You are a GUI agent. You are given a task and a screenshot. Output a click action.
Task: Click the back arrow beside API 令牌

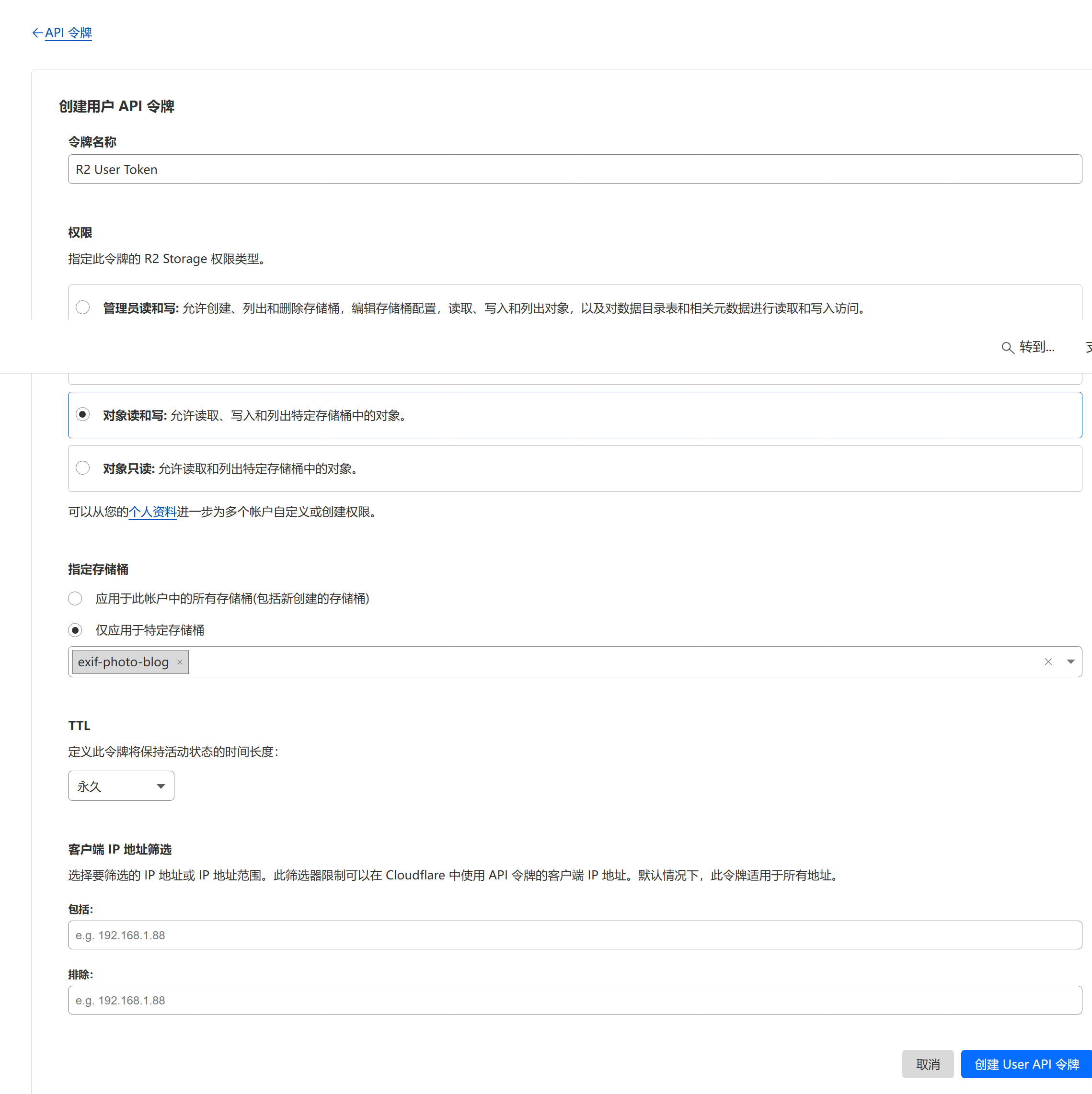(x=37, y=33)
